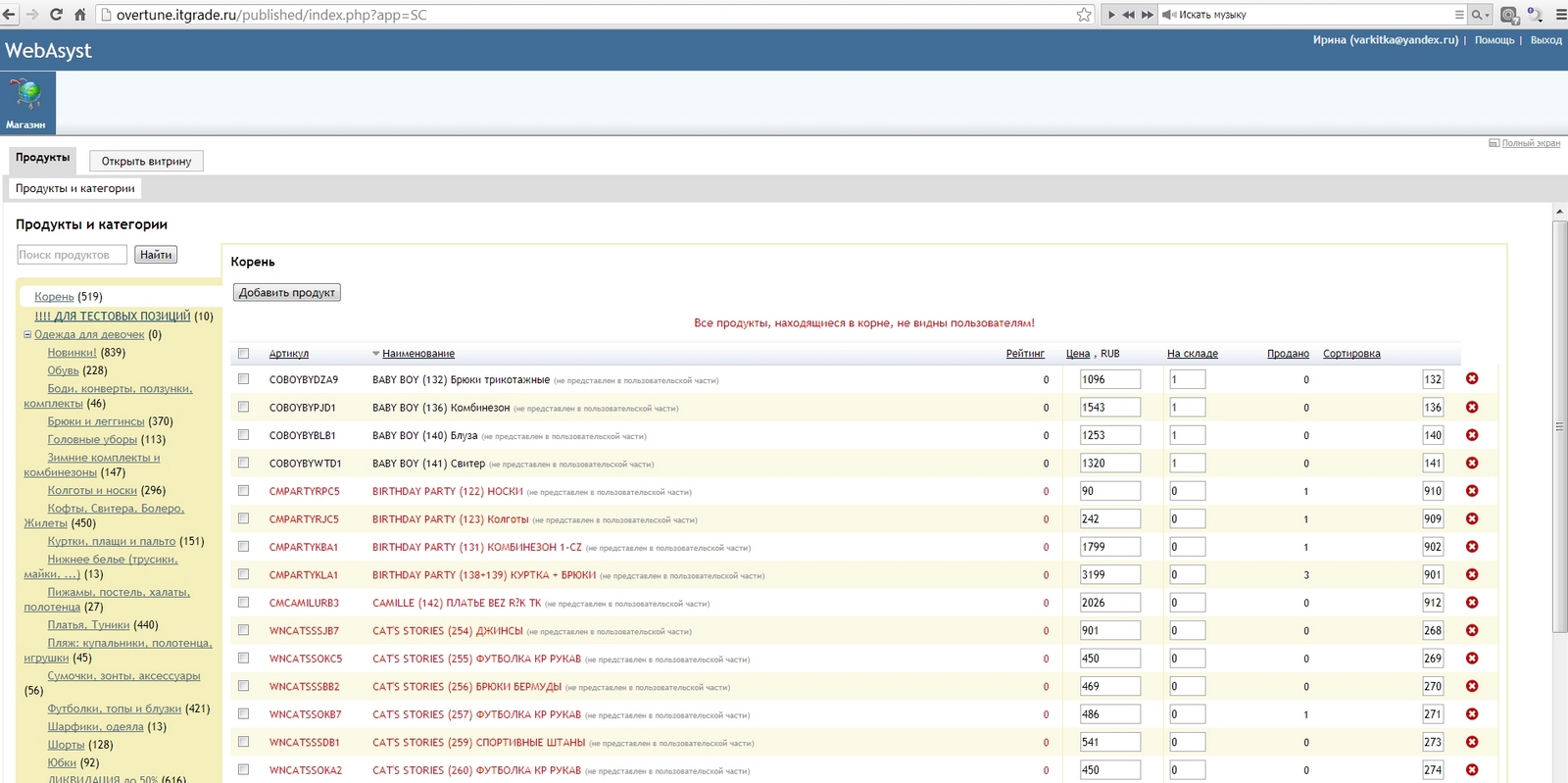This screenshot has height=783, width=1568.
Task: Delete WNCATSSOKC5 using the red cross
Action: point(1472,659)
